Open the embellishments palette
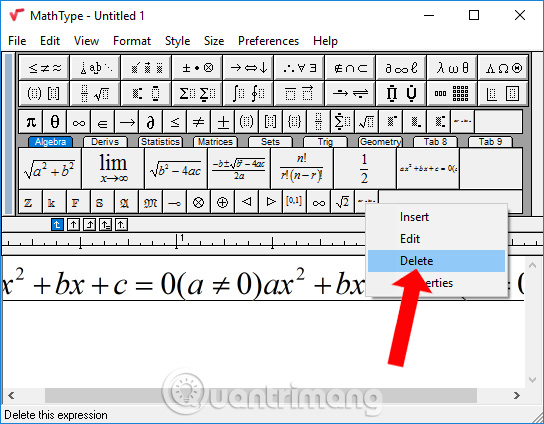The image size is (544, 424). [x=146, y=68]
